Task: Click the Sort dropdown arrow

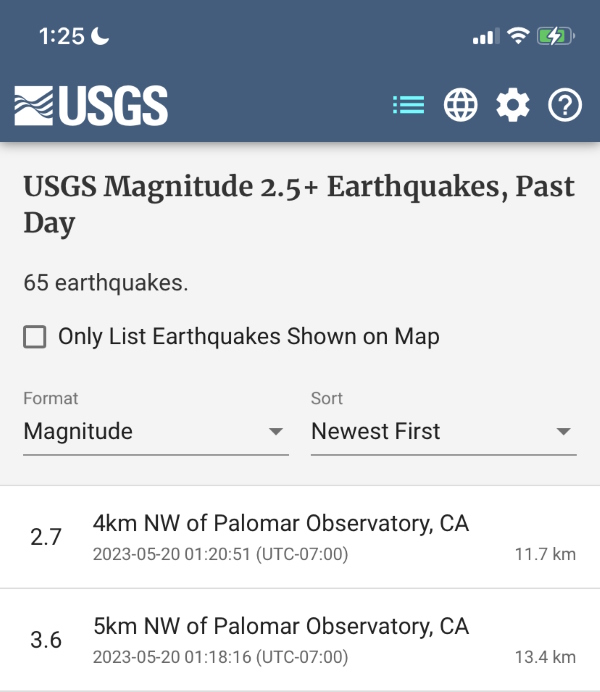Action: (x=564, y=432)
